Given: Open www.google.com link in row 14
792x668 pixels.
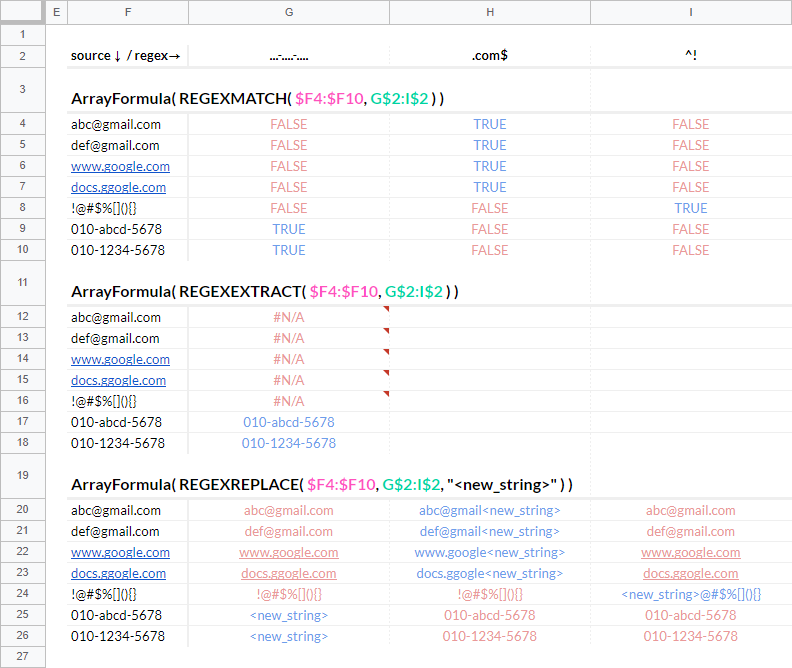Looking at the screenshot, I should coord(120,359).
